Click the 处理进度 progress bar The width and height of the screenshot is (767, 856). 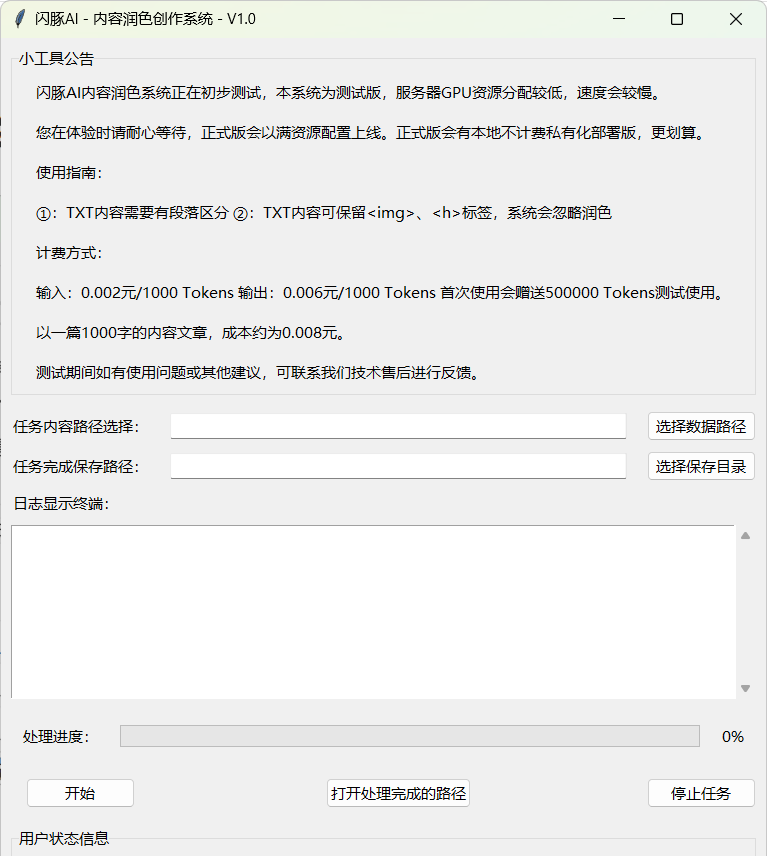pos(409,736)
